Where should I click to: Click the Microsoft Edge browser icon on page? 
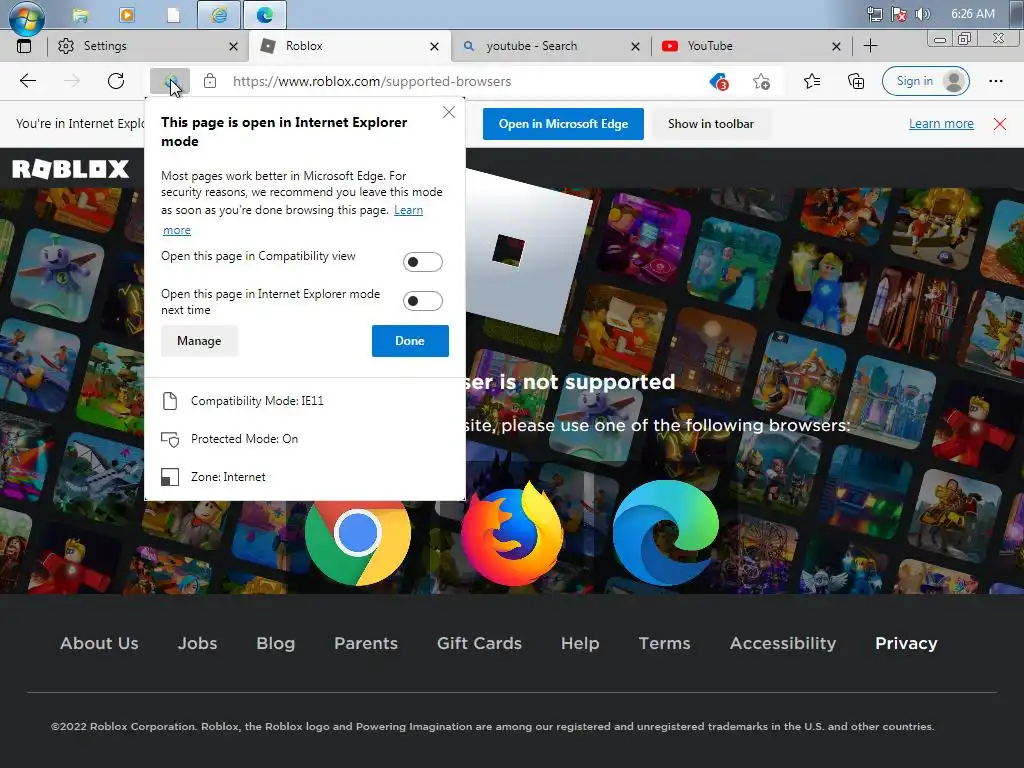pyautogui.click(x=665, y=533)
